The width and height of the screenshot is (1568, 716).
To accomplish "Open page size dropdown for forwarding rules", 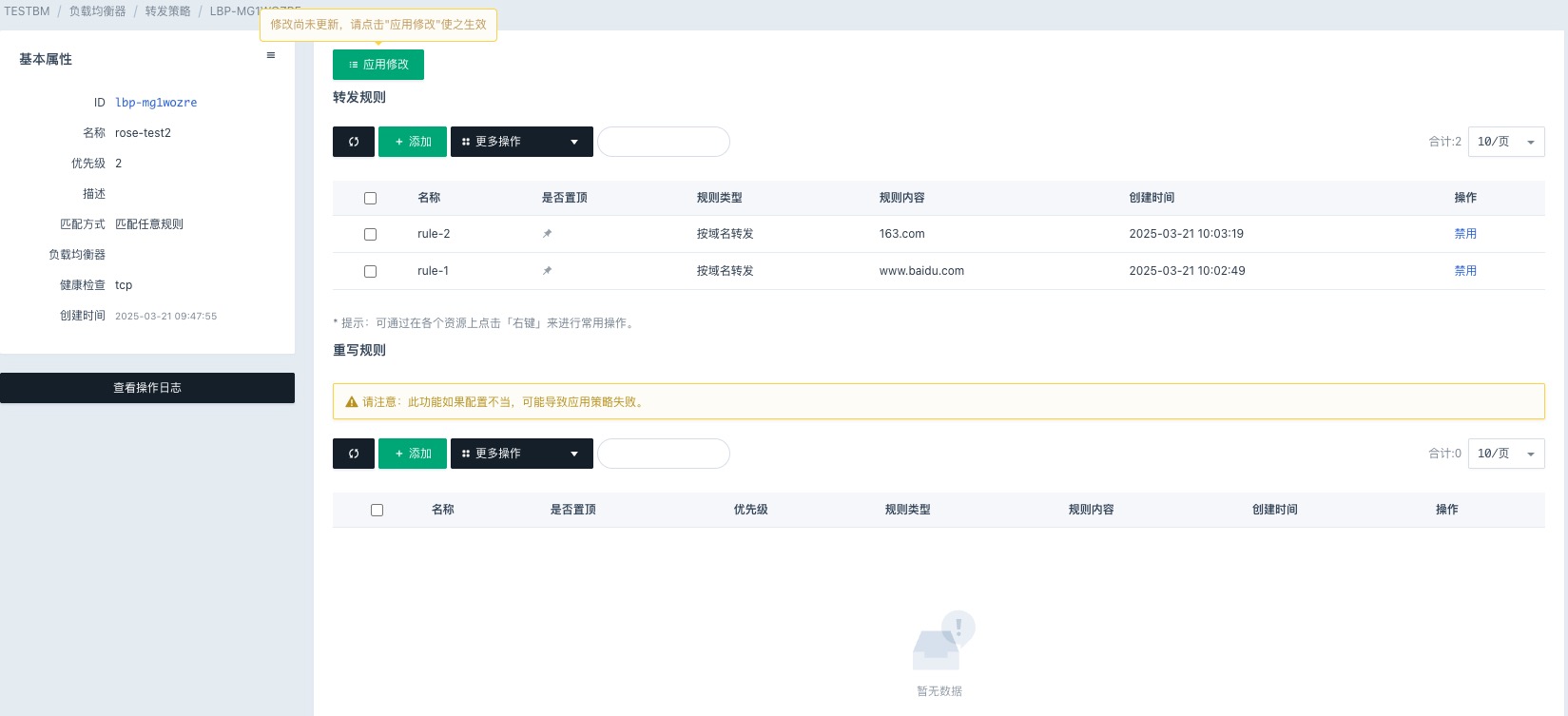I will (x=1506, y=142).
